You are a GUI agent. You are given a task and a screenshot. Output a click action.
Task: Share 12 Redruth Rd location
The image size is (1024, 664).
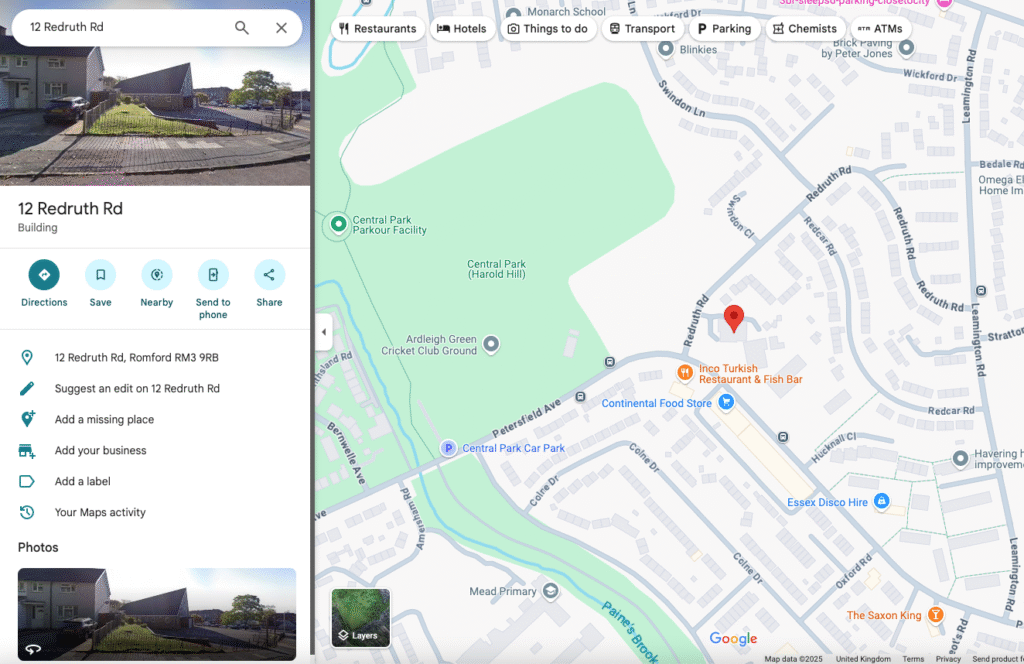click(269, 275)
